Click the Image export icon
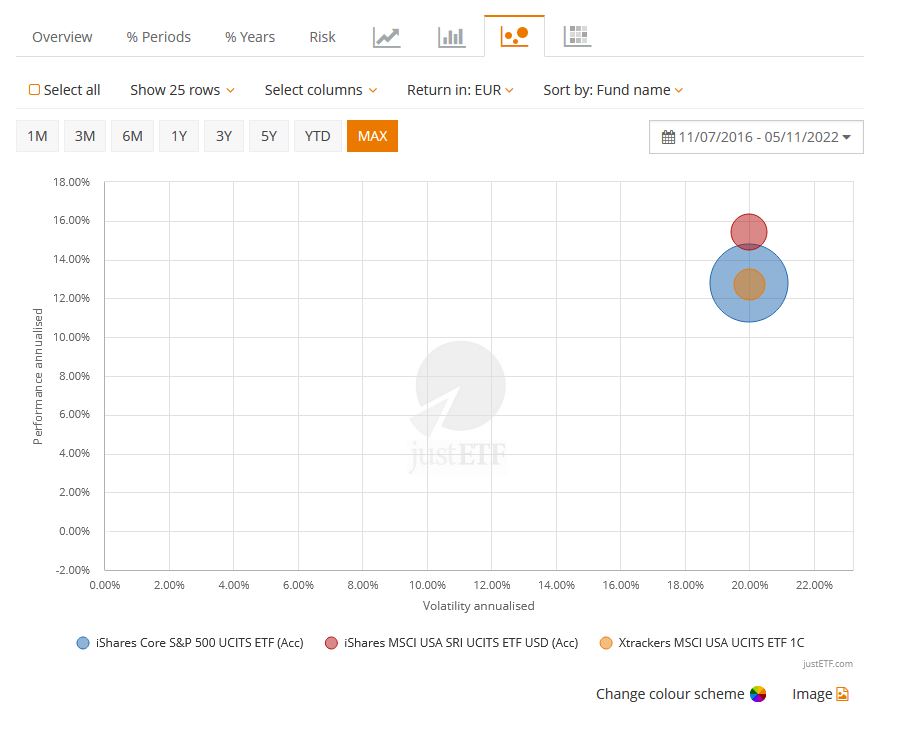 tap(842, 694)
